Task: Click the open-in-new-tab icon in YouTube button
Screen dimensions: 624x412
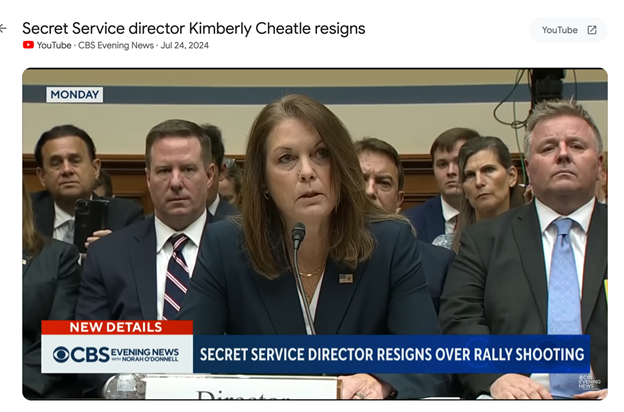Action: [592, 30]
